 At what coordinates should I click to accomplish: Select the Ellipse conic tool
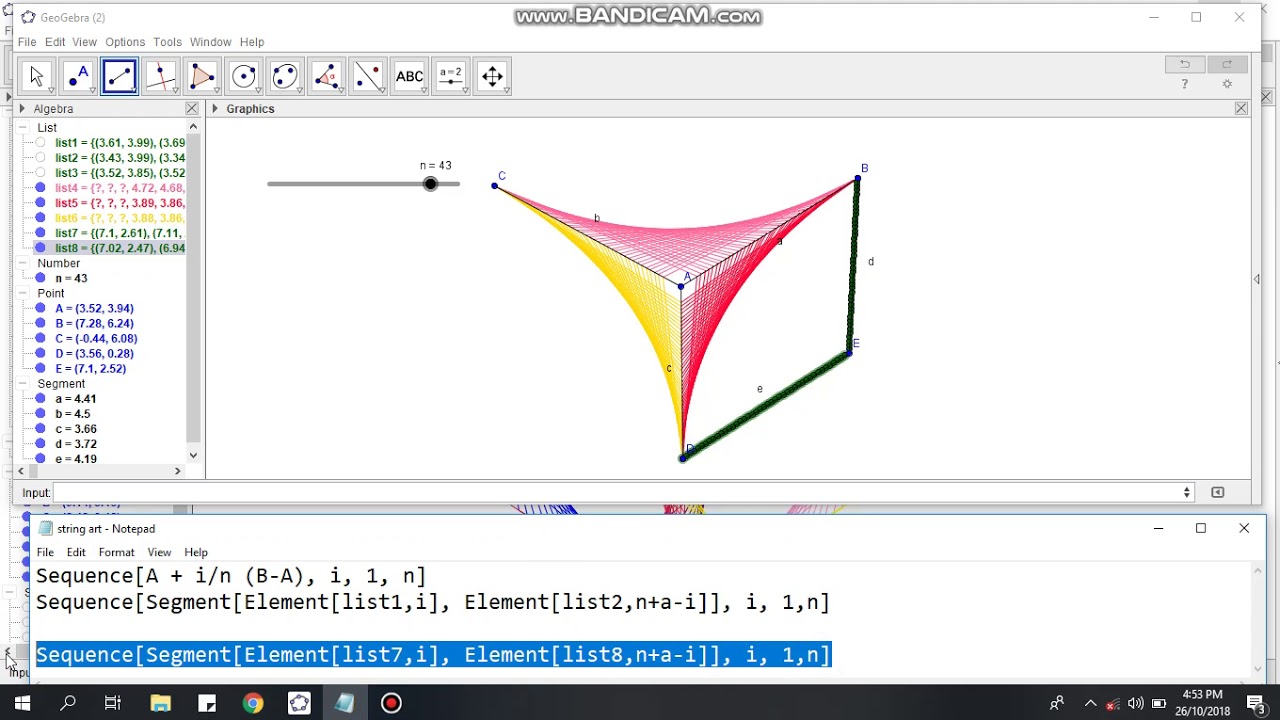(285, 76)
